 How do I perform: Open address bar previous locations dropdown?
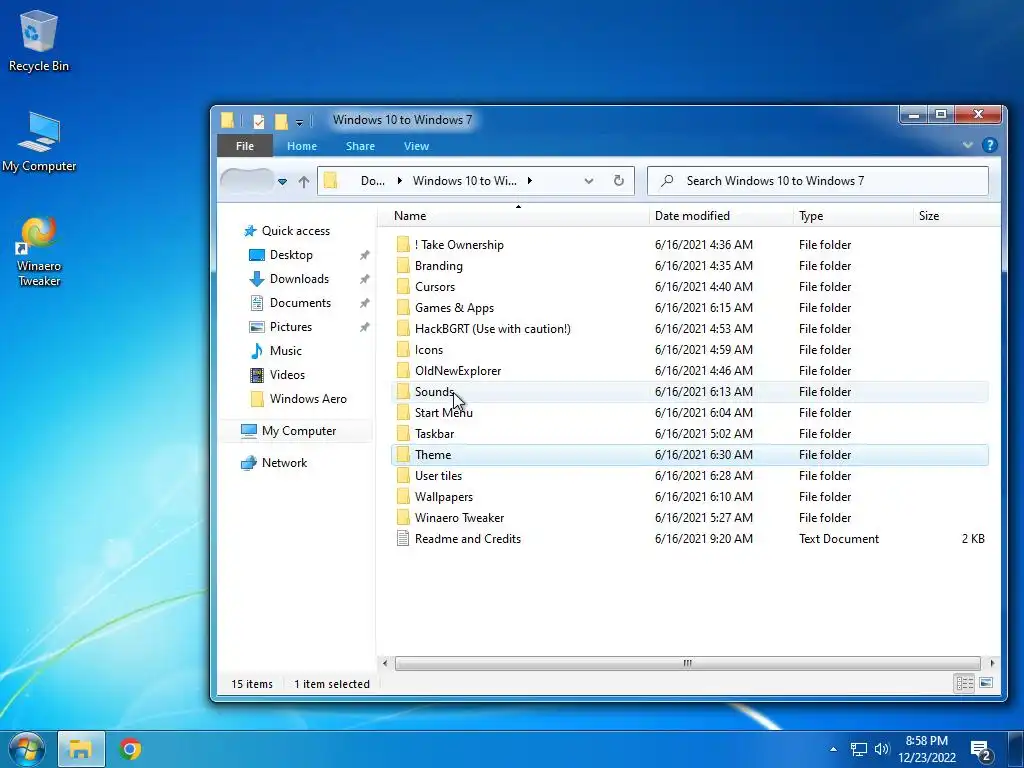[588, 181]
